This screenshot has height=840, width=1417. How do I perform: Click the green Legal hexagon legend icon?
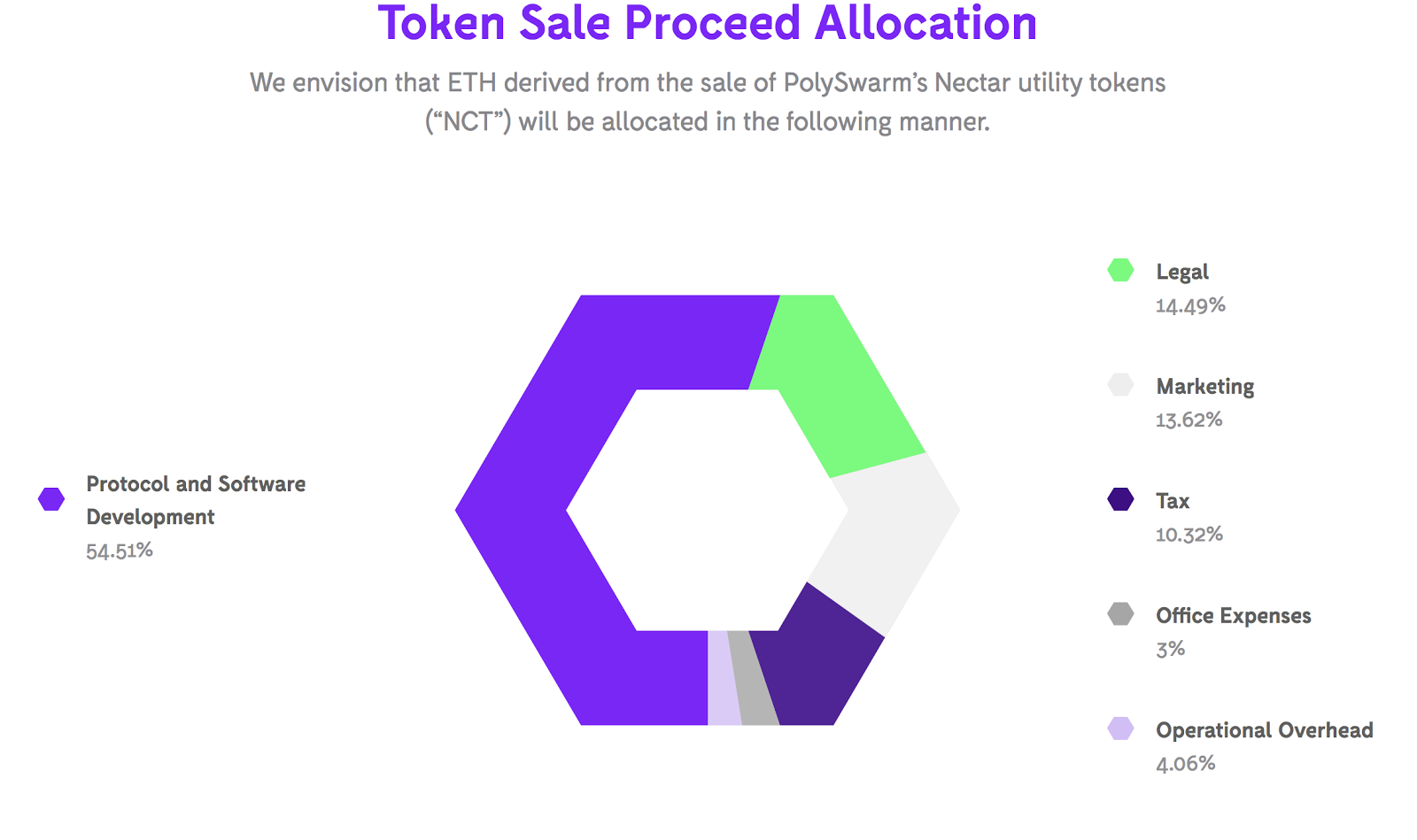(1120, 270)
